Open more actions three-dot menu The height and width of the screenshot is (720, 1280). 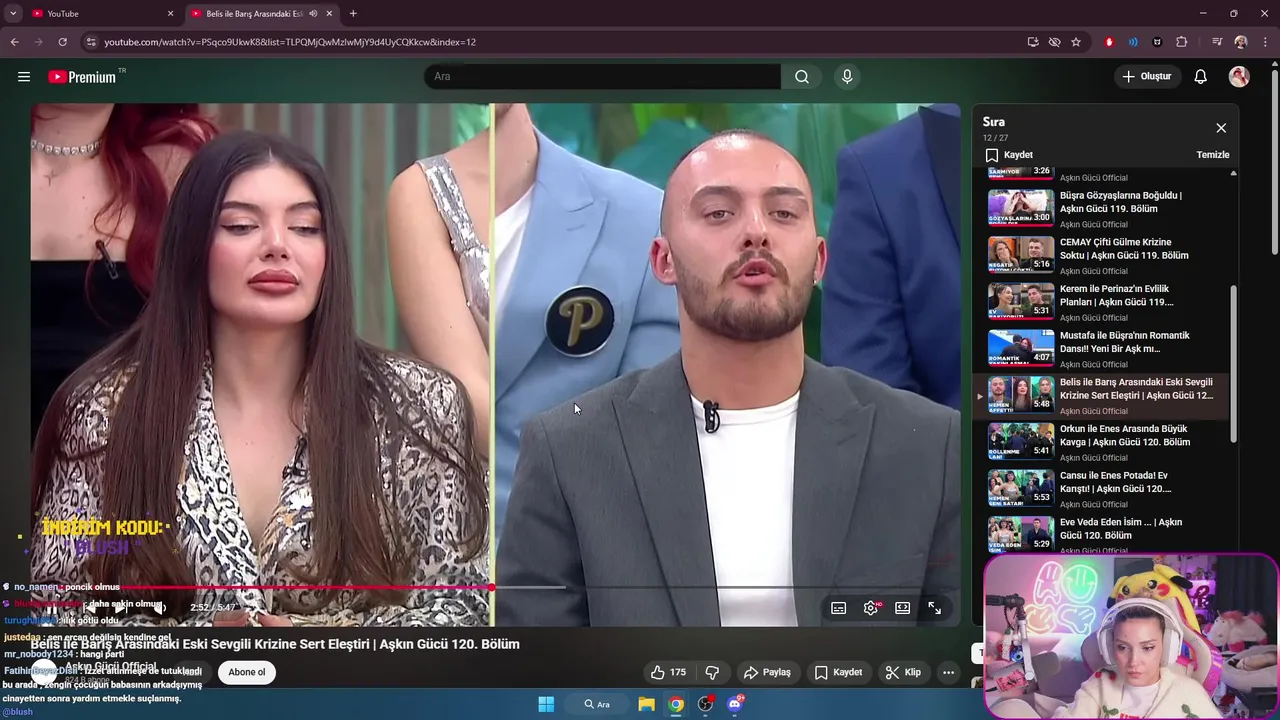point(948,672)
